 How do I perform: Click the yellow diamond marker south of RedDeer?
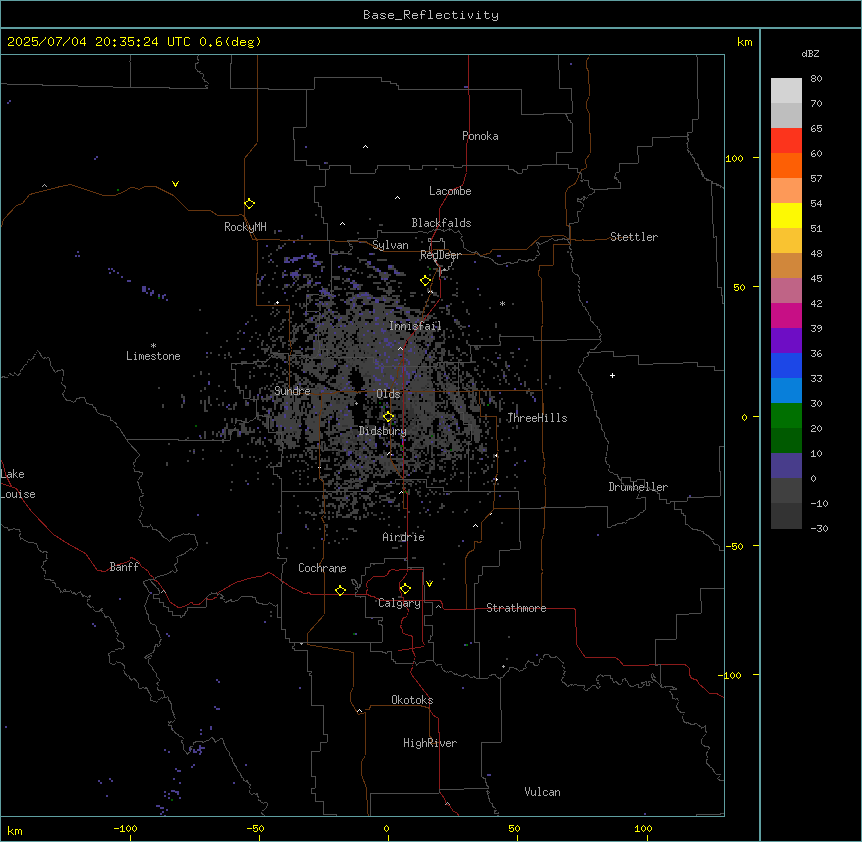(x=425, y=281)
